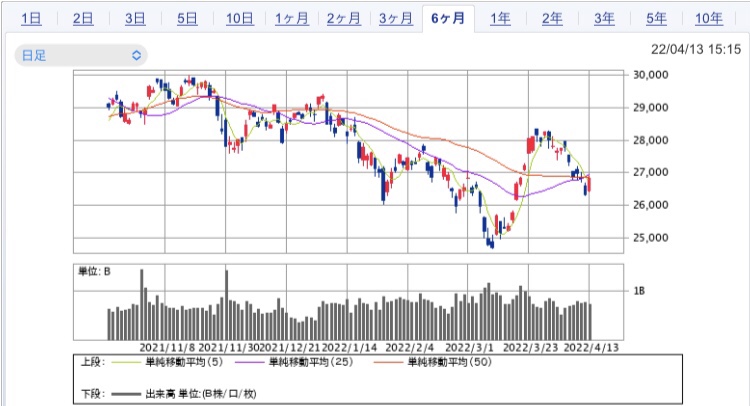Click the 日足 dropdown arrow stepper icon

click(136, 55)
